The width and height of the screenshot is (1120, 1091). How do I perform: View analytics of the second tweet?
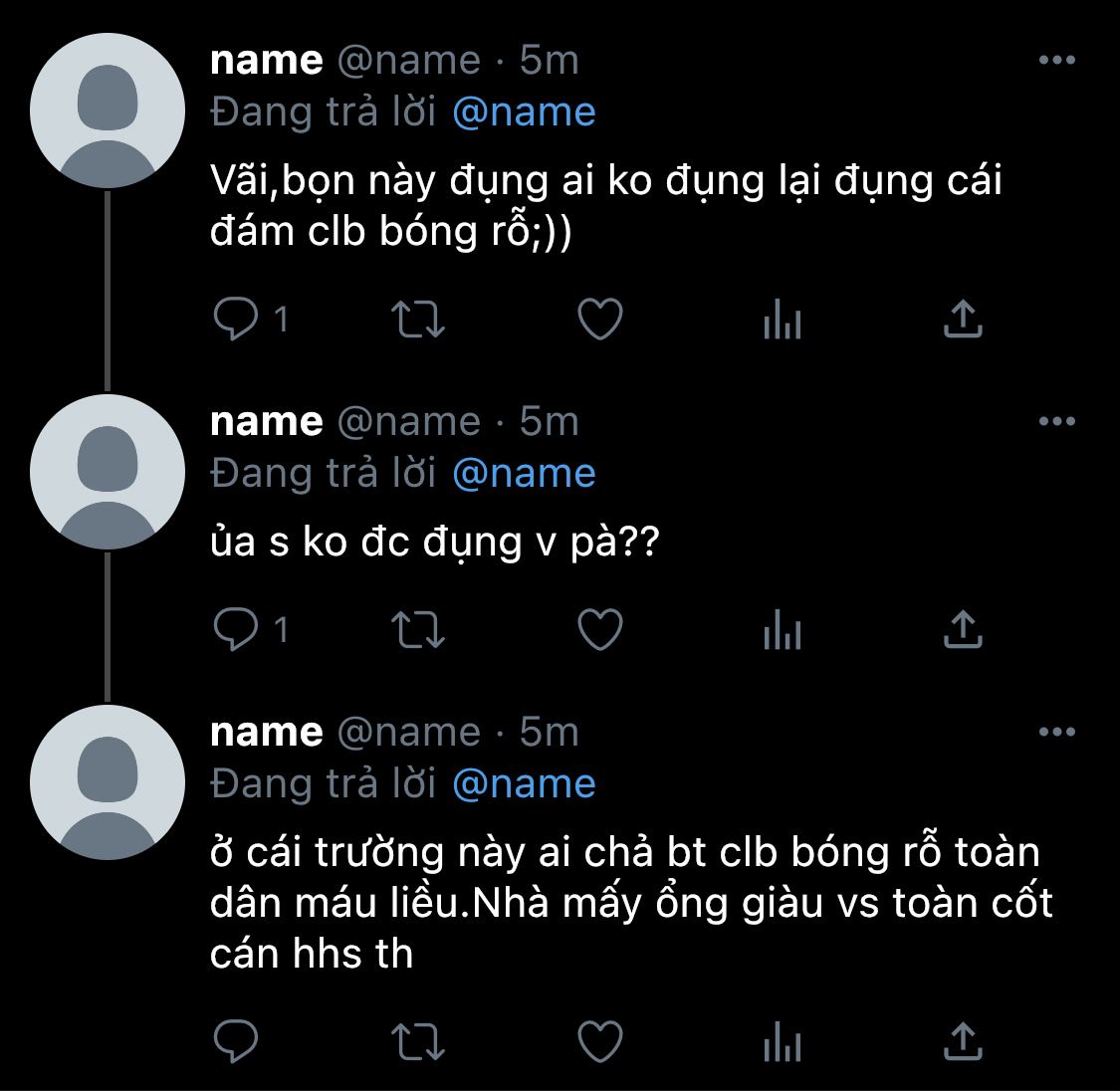click(783, 630)
